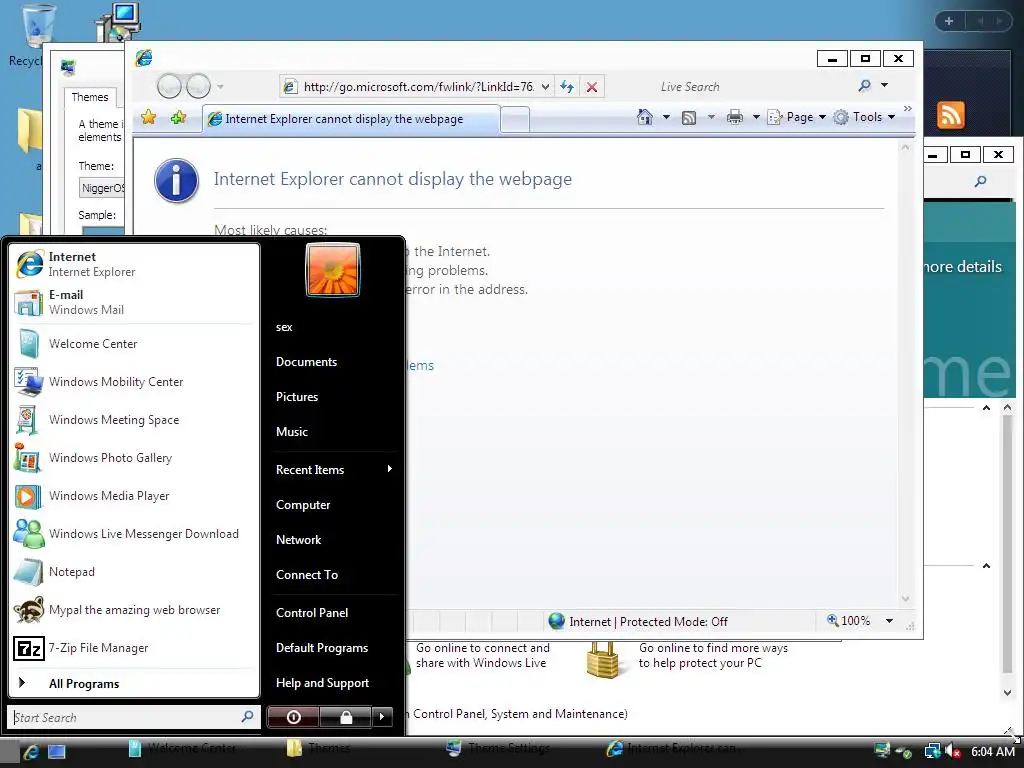Image resolution: width=1024 pixels, height=768 pixels.
Task: Click the volume icon in system tray
Action: point(952,752)
